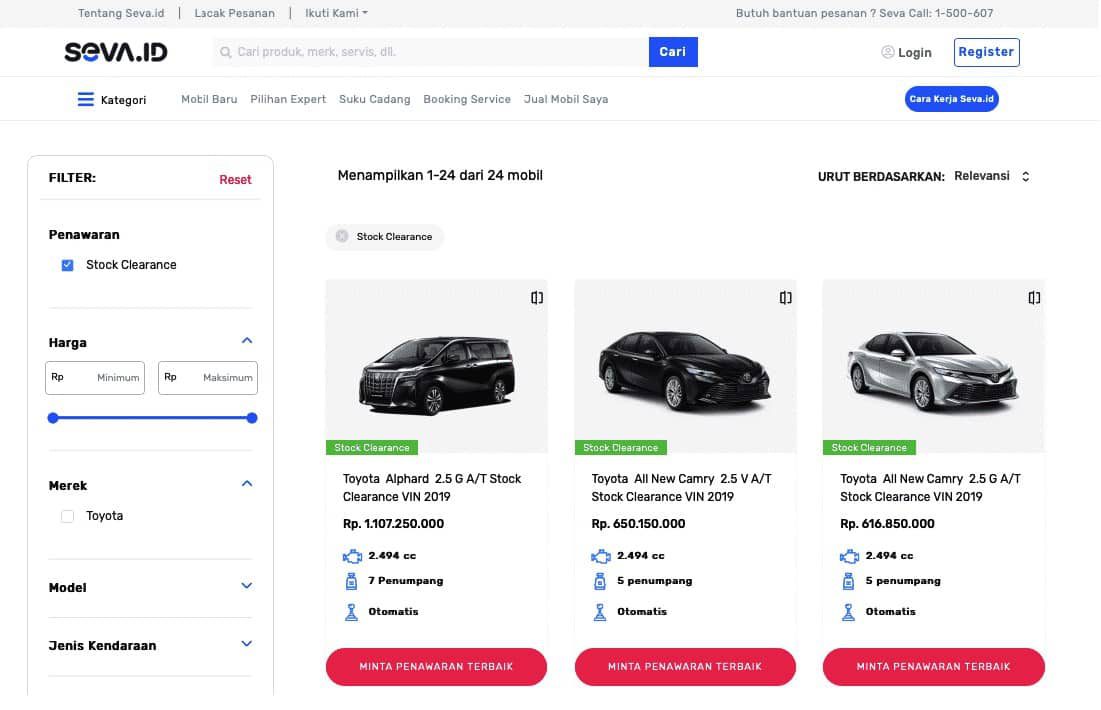Click engine icon on Camry 2.5 V card
Viewport: 1101px width, 710px height.
tap(600, 556)
